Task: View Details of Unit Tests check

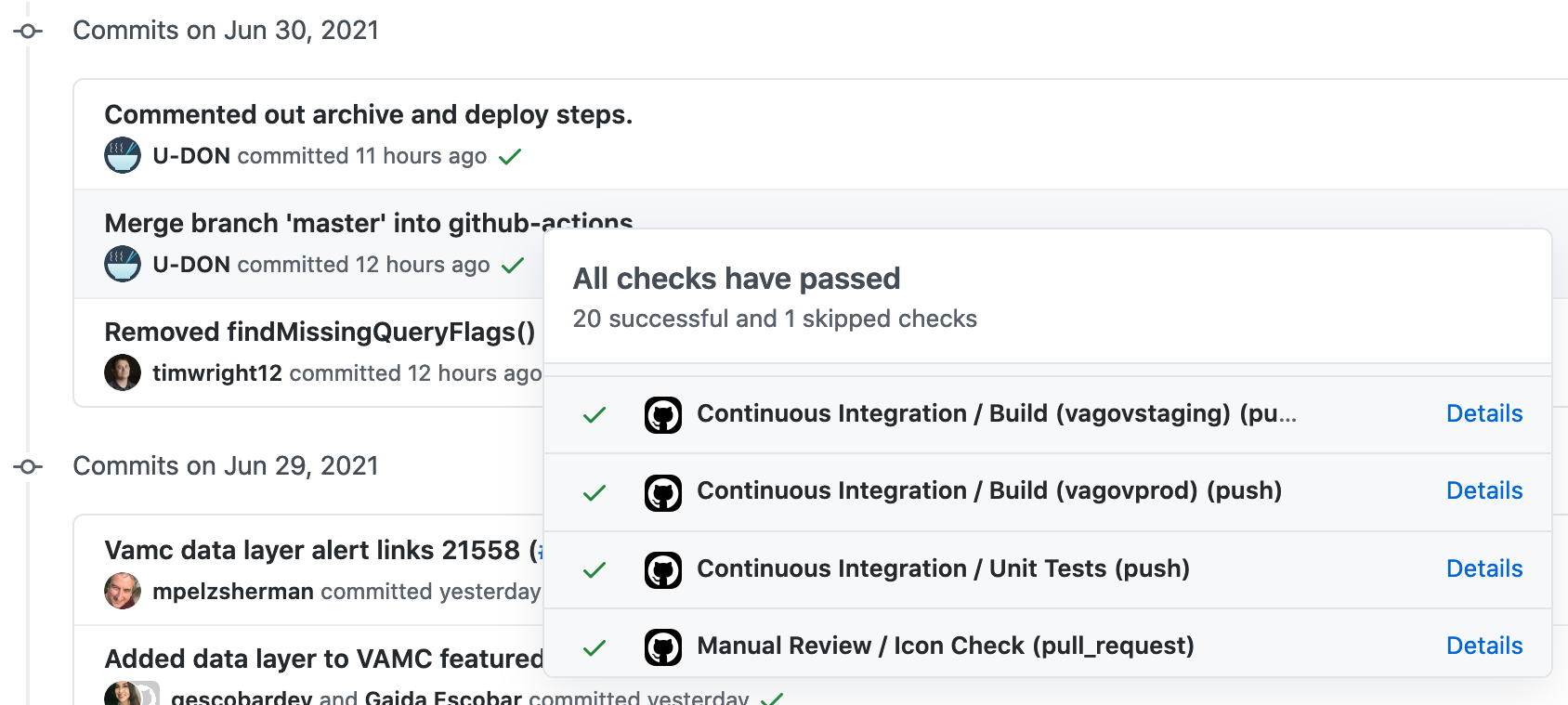Action: tap(1483, 568)
